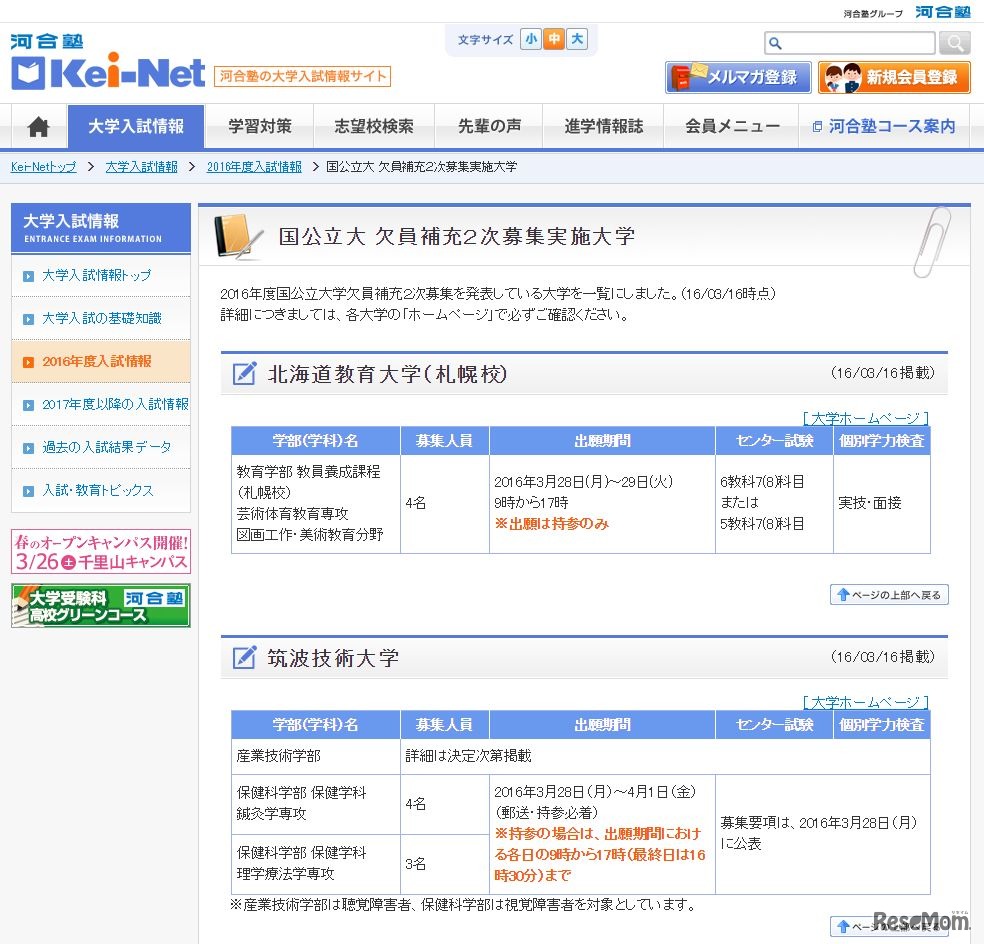Open 大学ホームページ link for 筑波技術大学
This screenshot has height=944, width=984.
click(x=866, y=702)
